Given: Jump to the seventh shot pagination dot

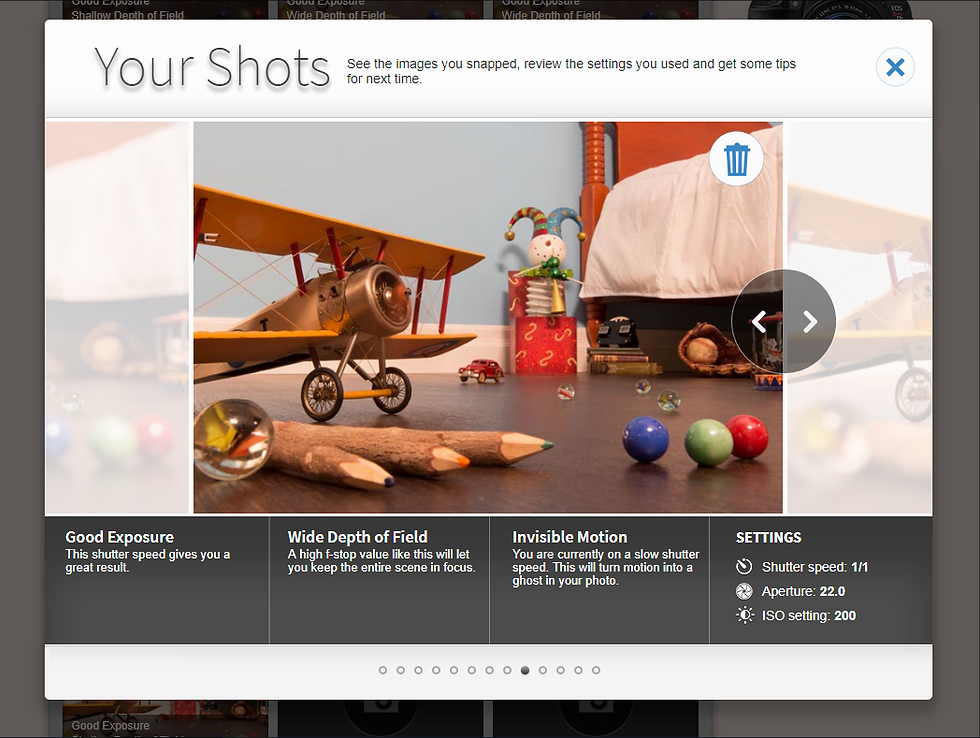Looking at the screenshot, I should pyautogui.click(x=489, y=670).
